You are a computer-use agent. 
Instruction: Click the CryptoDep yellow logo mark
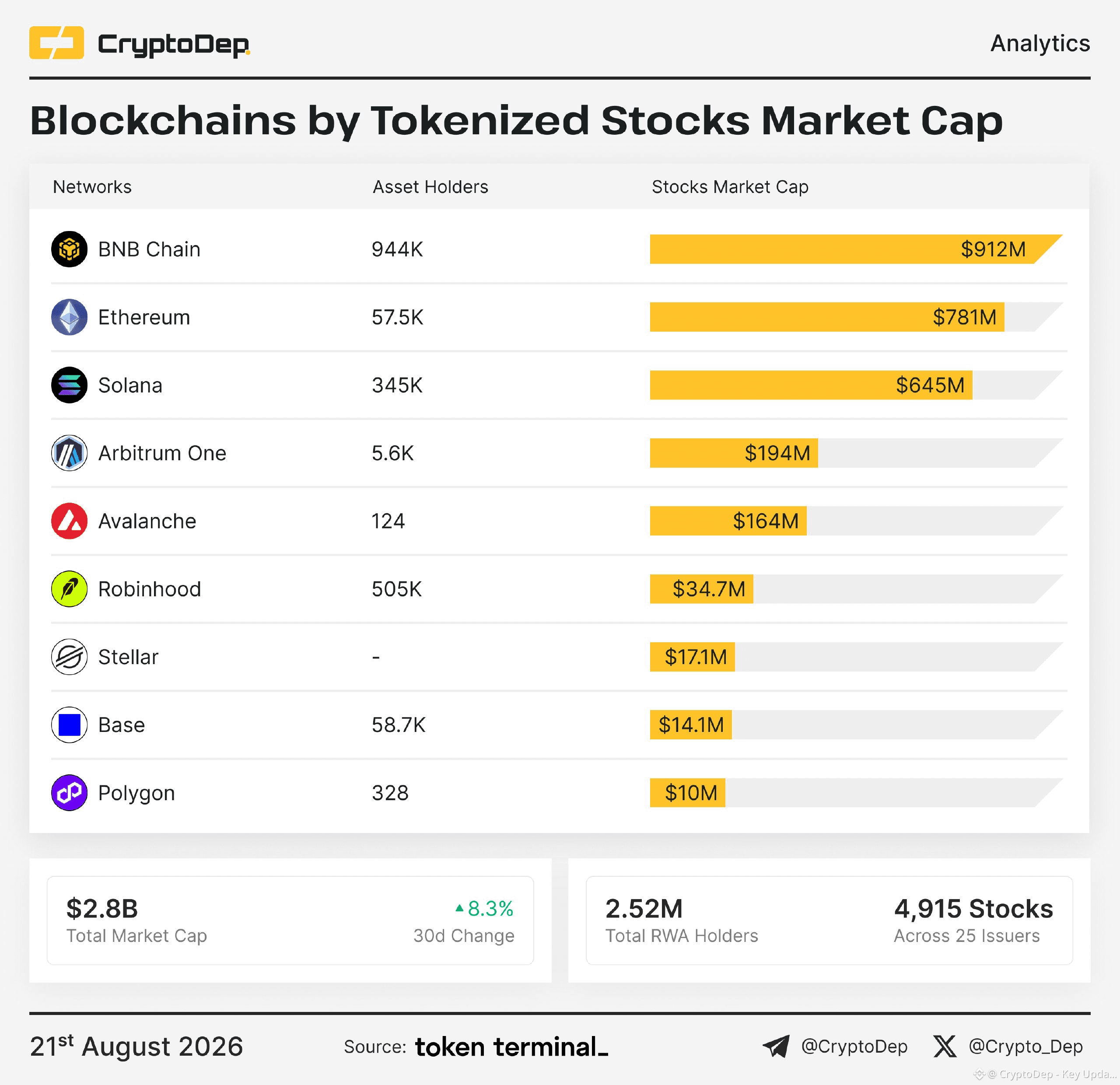click(56, 43)
